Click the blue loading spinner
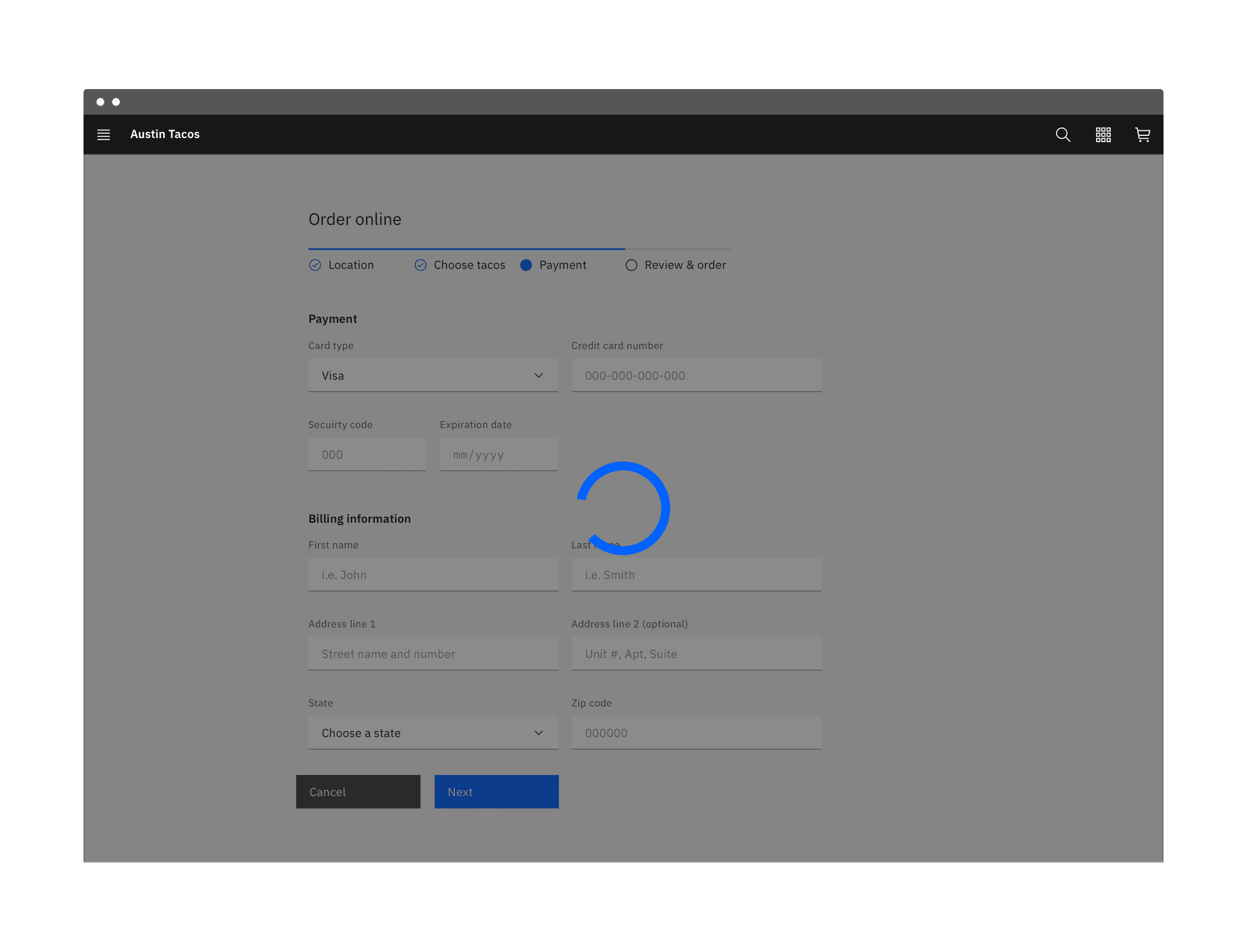This screenshot has height=952, width=1247. coord(623,508)
